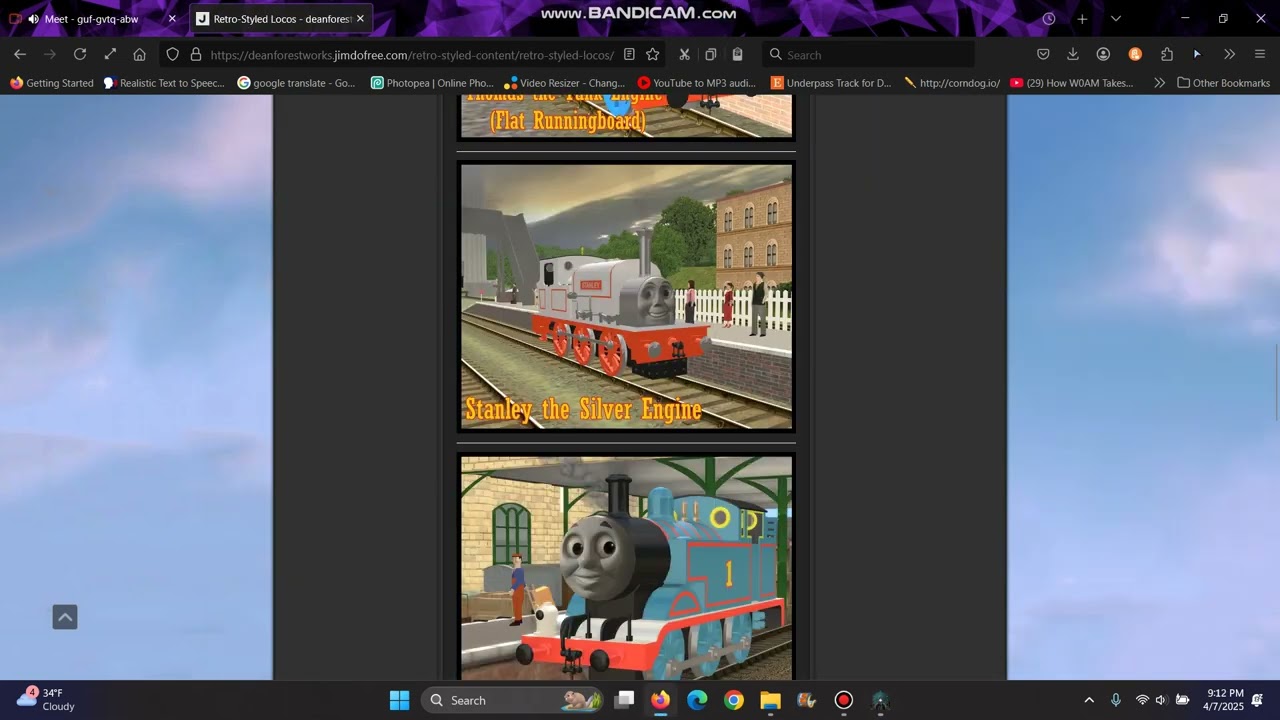The height and width of the screenshot is (720, 1280).
Task: Open the Bandicam record icon in taskbar
Action: 843,700
